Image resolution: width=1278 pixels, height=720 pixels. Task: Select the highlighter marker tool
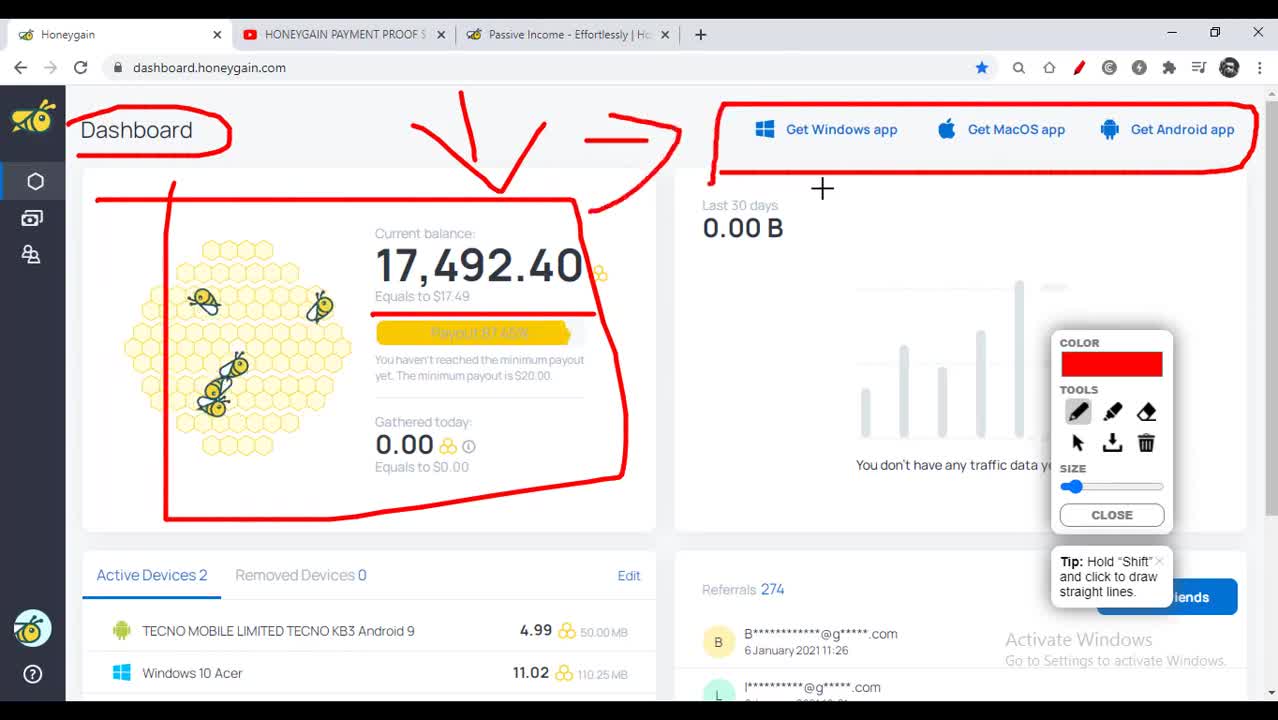coord(1112,412)
